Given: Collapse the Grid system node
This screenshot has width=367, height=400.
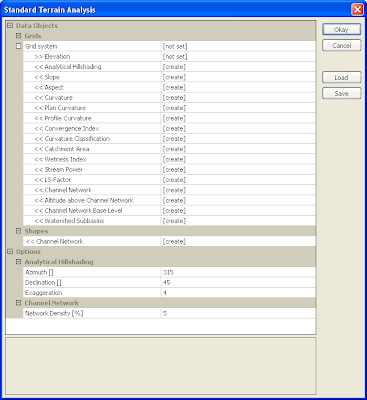Looking at the screenshot, I should 18,46.
